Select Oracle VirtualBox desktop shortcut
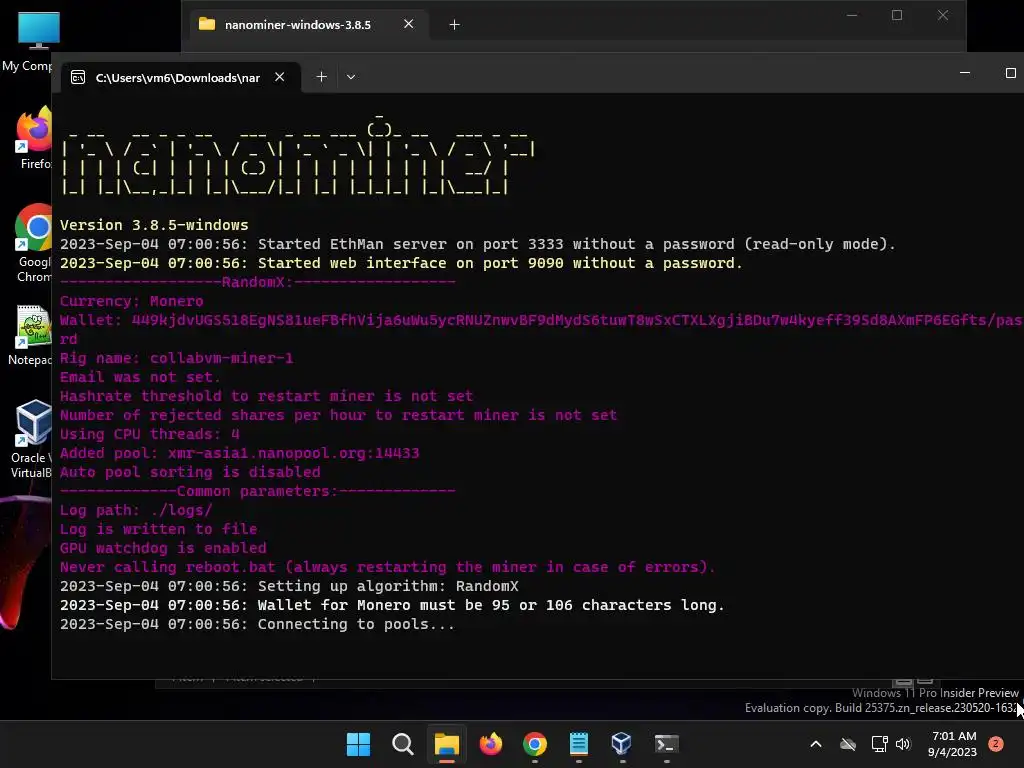 [x=31, y=440]
